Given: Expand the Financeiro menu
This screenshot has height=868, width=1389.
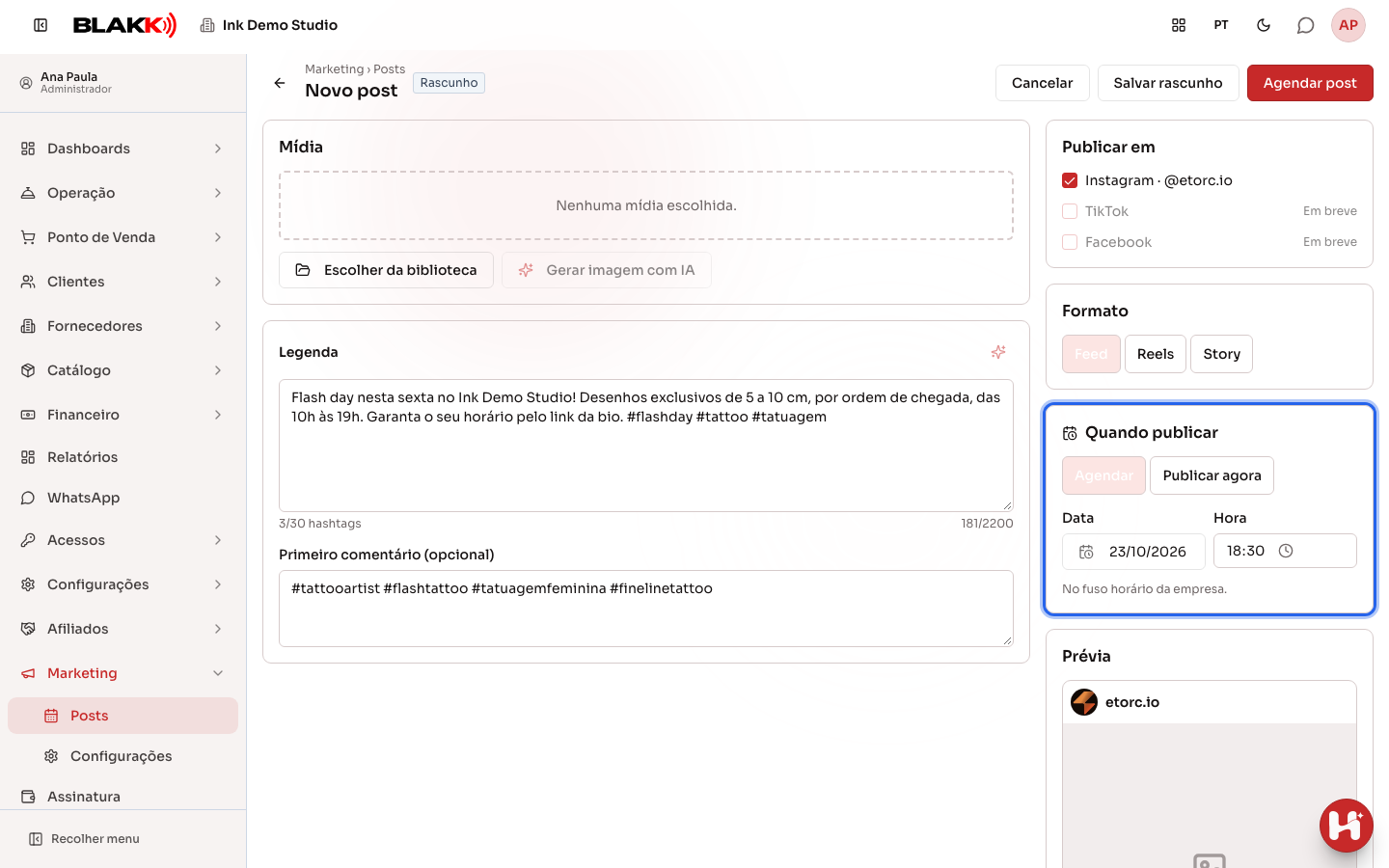Looking at the screenshot, I should tap(123, 415).
